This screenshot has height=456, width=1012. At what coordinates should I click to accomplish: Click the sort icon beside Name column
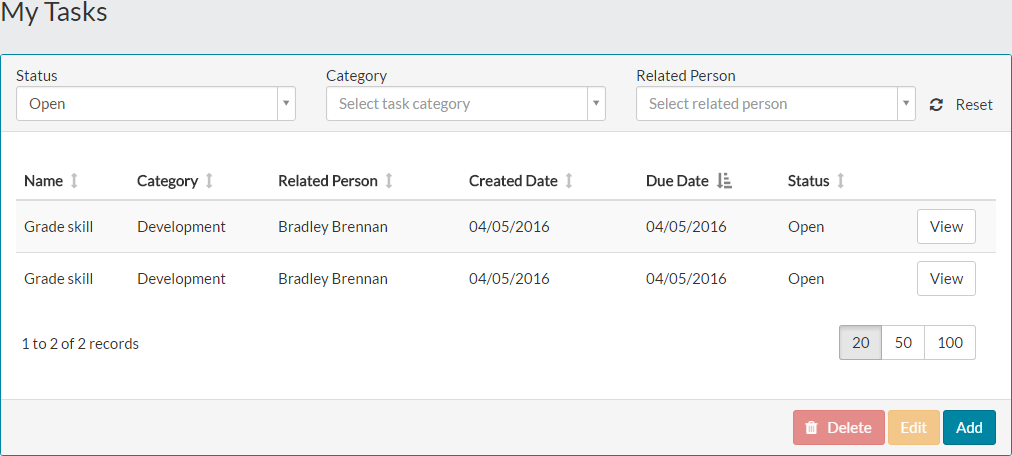pyautogui.click(x=74, y=181)
